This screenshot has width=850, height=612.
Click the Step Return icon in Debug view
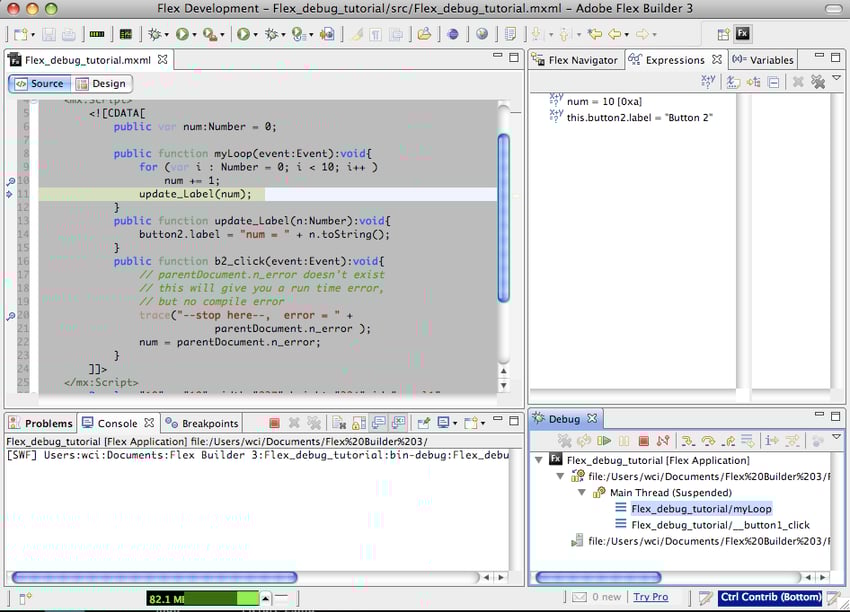click(x=728, y=440)
